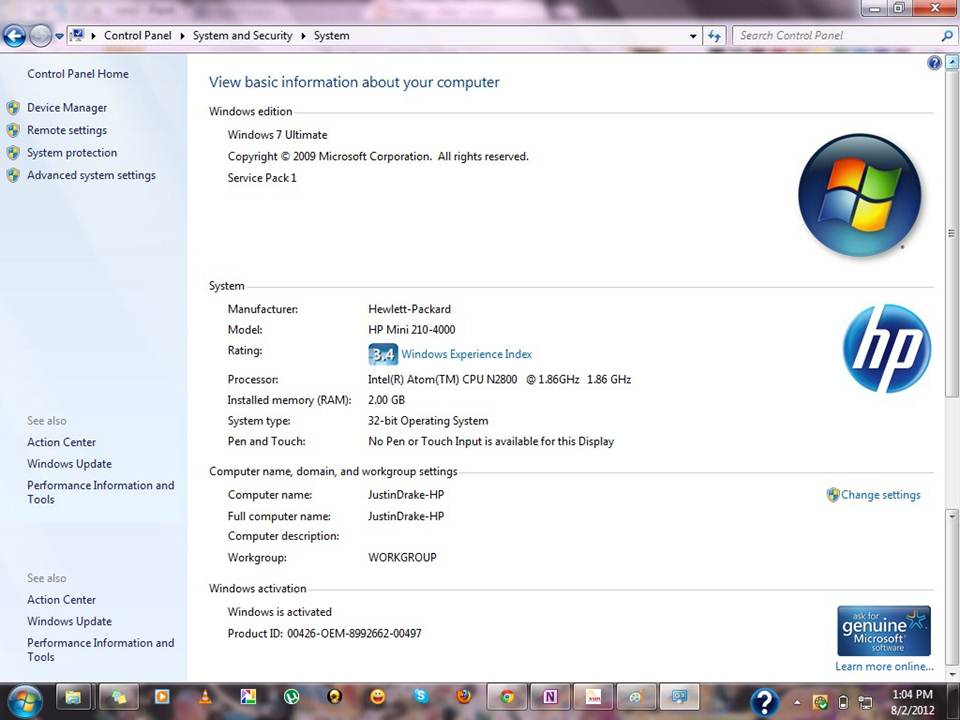Open Device Manager
Screen dimensions: 960x720
coord(67,108)
